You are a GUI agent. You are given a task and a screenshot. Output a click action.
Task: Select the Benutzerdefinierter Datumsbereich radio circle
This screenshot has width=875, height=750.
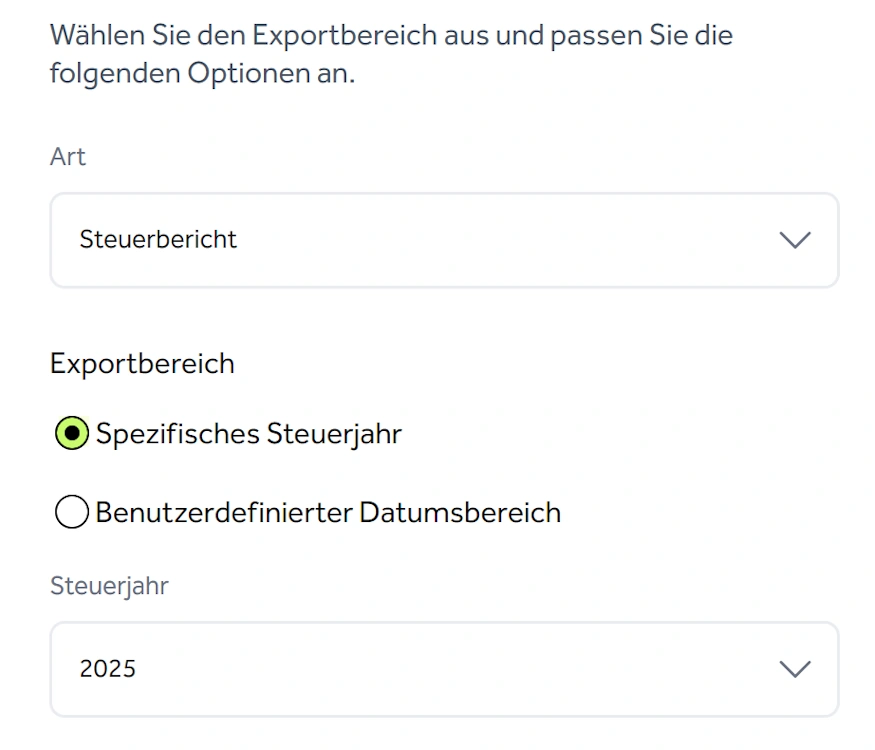(72, 511)
